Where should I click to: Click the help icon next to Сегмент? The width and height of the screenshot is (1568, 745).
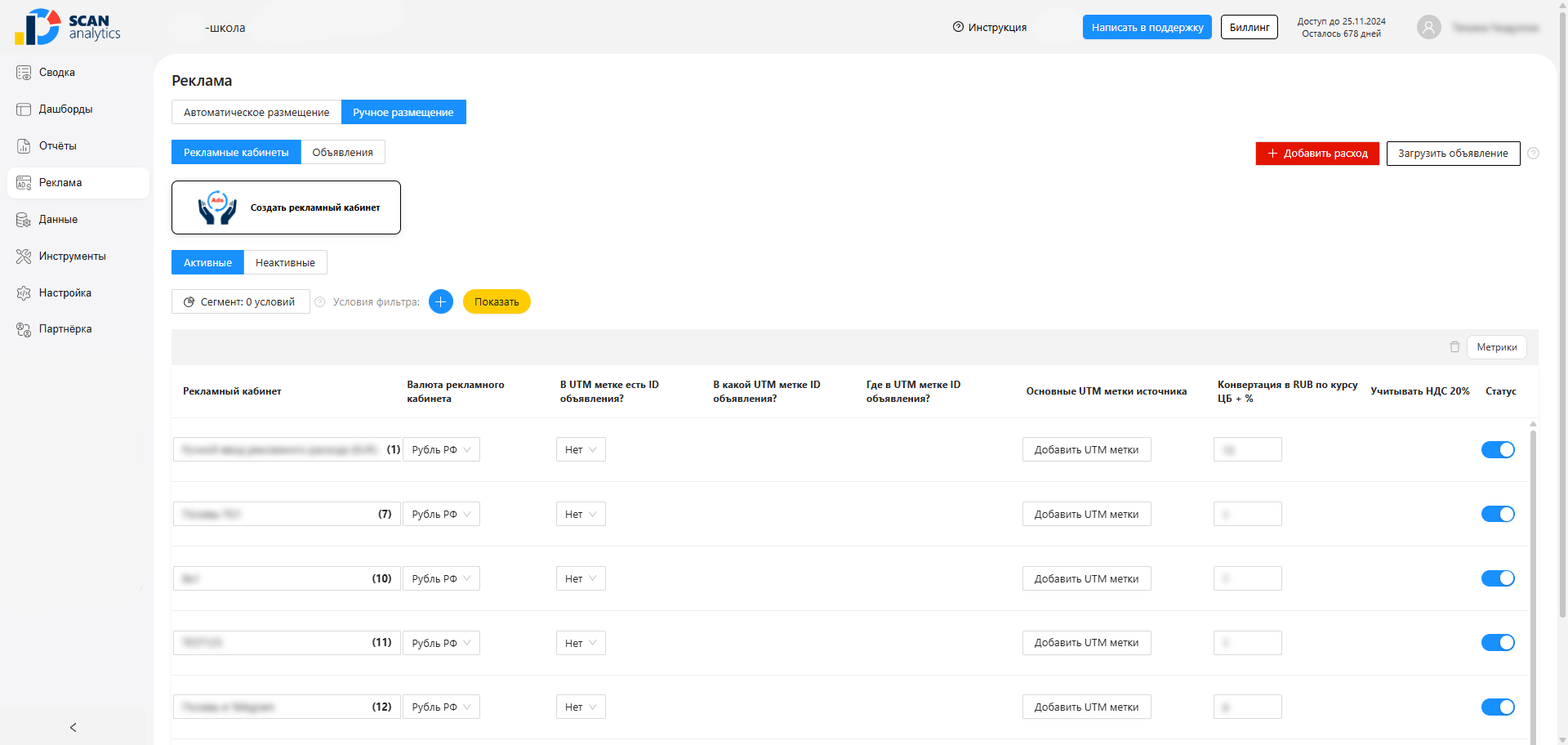pos(320,302)
